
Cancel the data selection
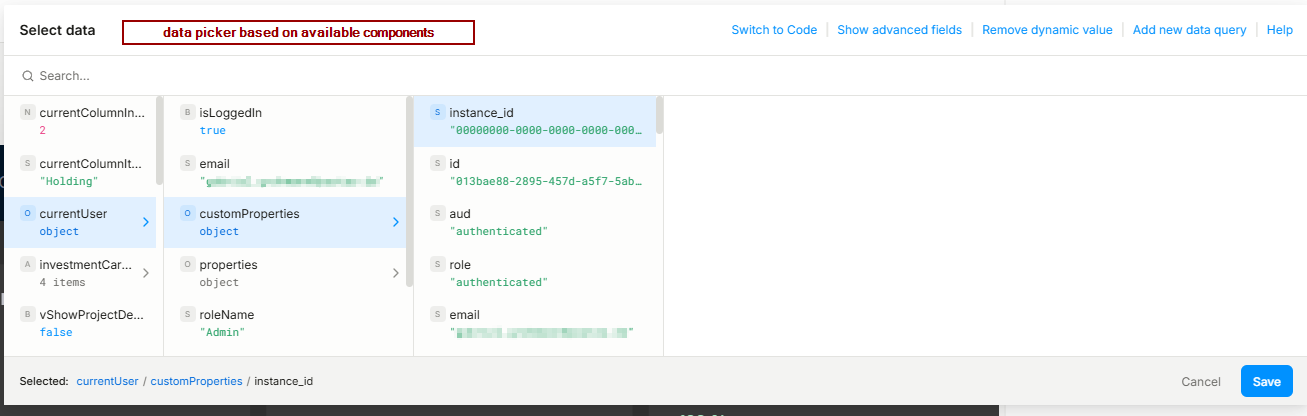1200,381
